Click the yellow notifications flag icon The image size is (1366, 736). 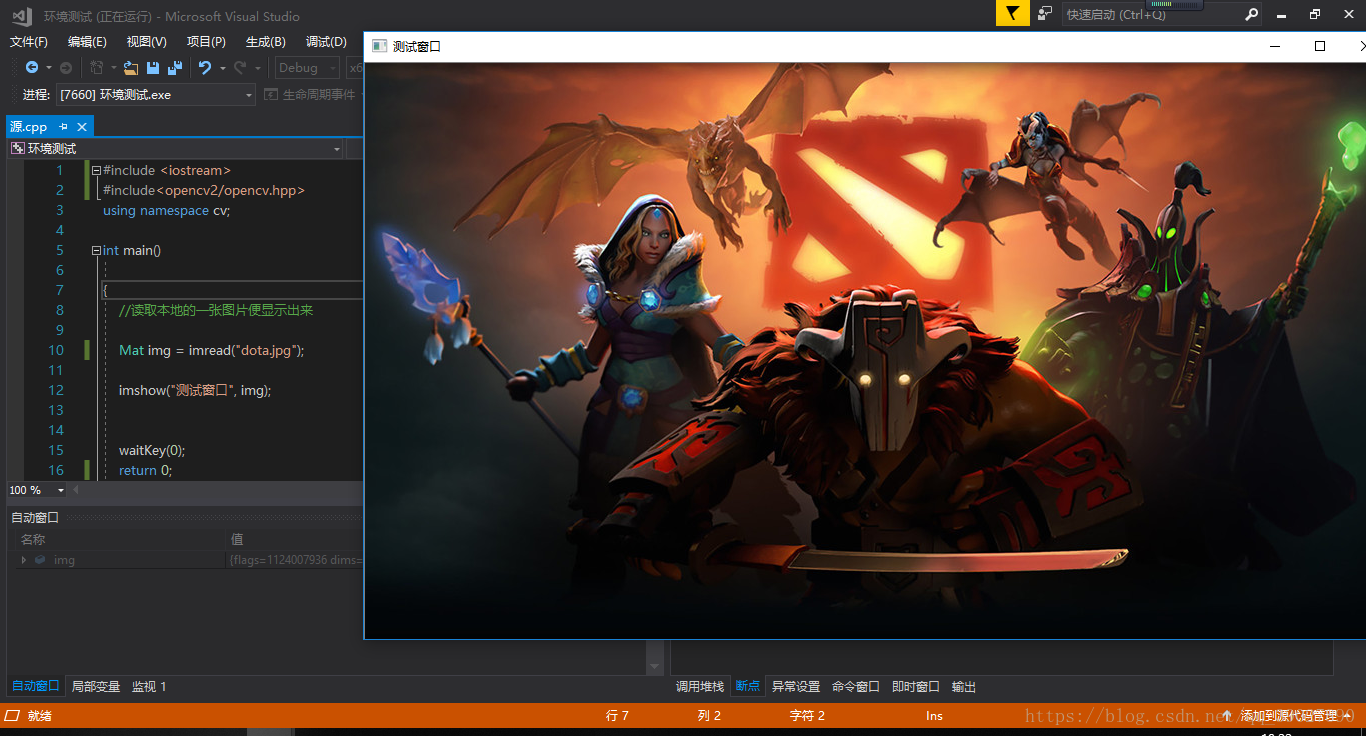[1012, 13]
